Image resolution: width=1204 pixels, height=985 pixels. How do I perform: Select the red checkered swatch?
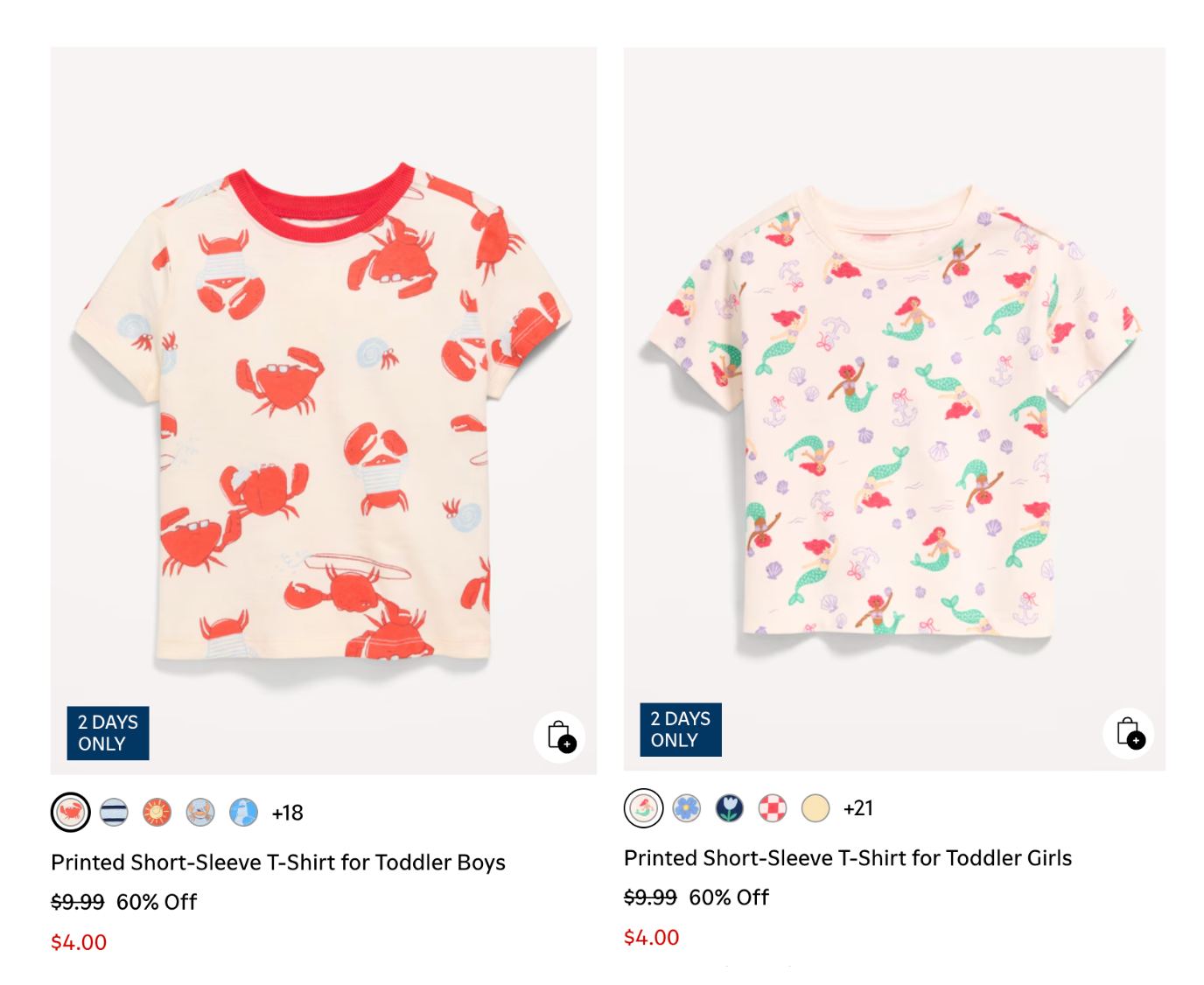click(x=773, y=808)
